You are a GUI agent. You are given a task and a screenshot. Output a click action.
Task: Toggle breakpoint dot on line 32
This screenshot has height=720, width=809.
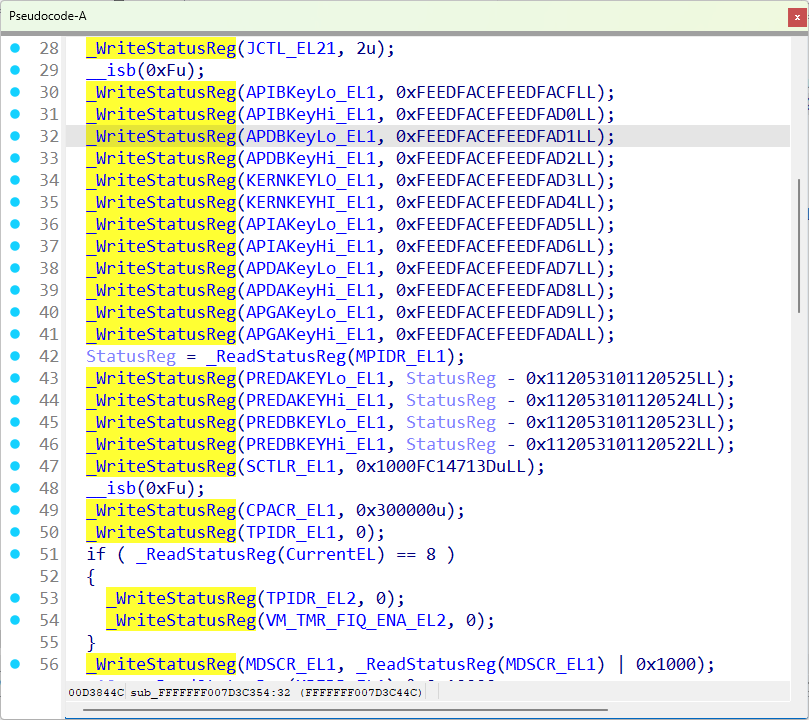(15, 136)
